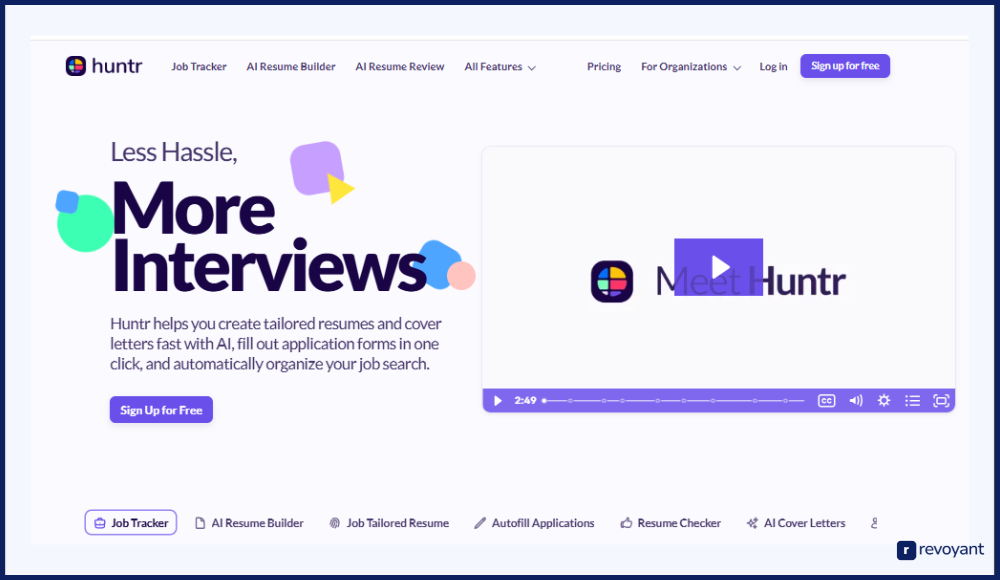Image resolution: width=1000 pixels, height=580 pixels.
Task: Go to AI Resume Review page
Action: point(400,66)
